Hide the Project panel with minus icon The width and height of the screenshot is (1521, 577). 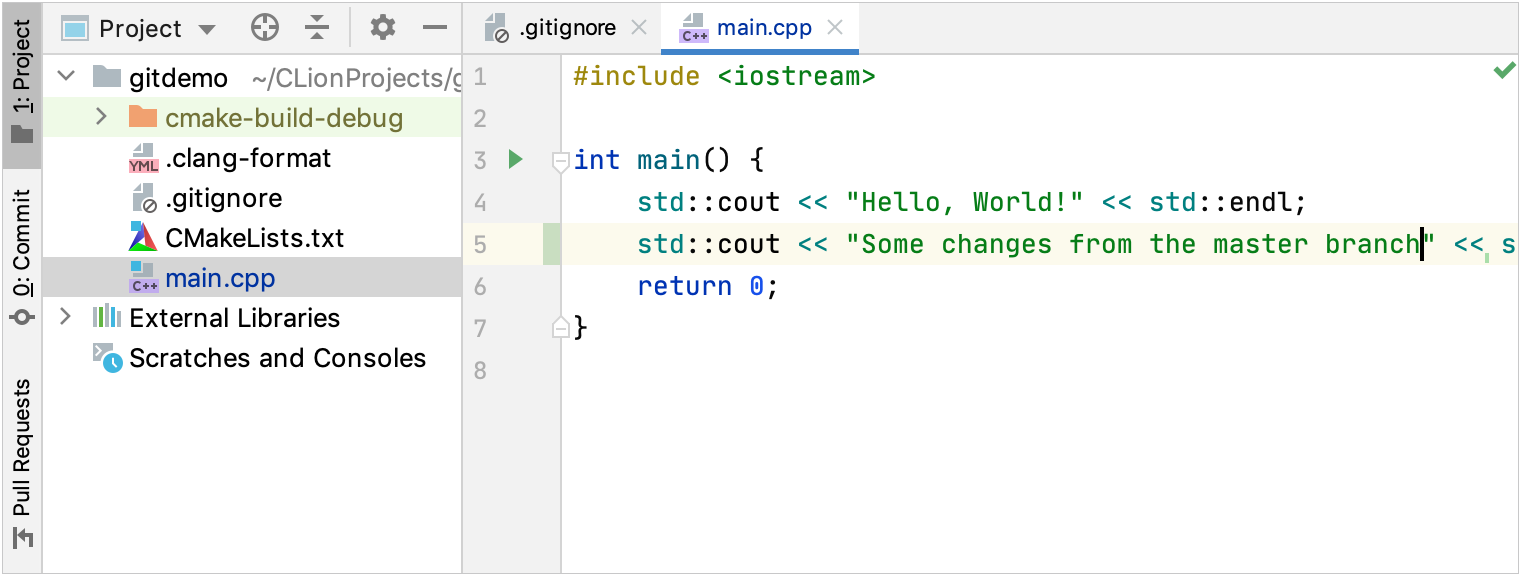[435, 28]
